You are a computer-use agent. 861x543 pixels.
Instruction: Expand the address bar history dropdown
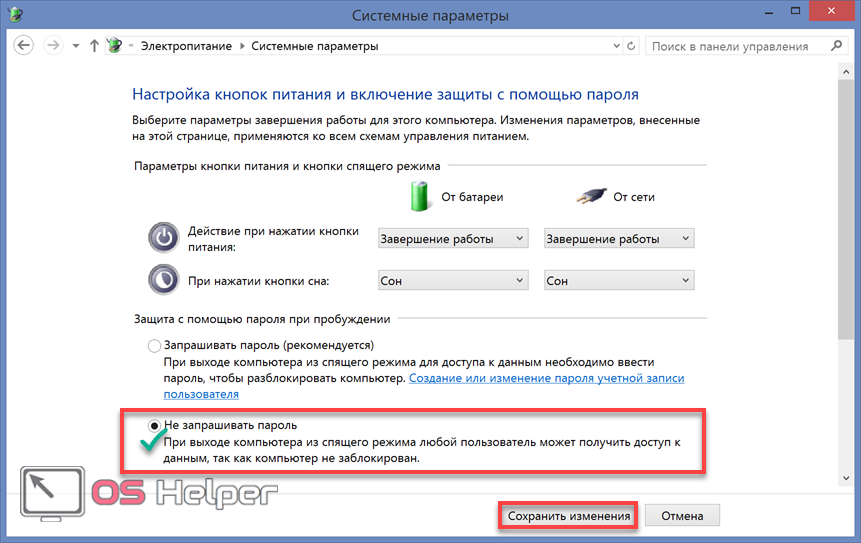pyautogui.click(x=616, y=46)
